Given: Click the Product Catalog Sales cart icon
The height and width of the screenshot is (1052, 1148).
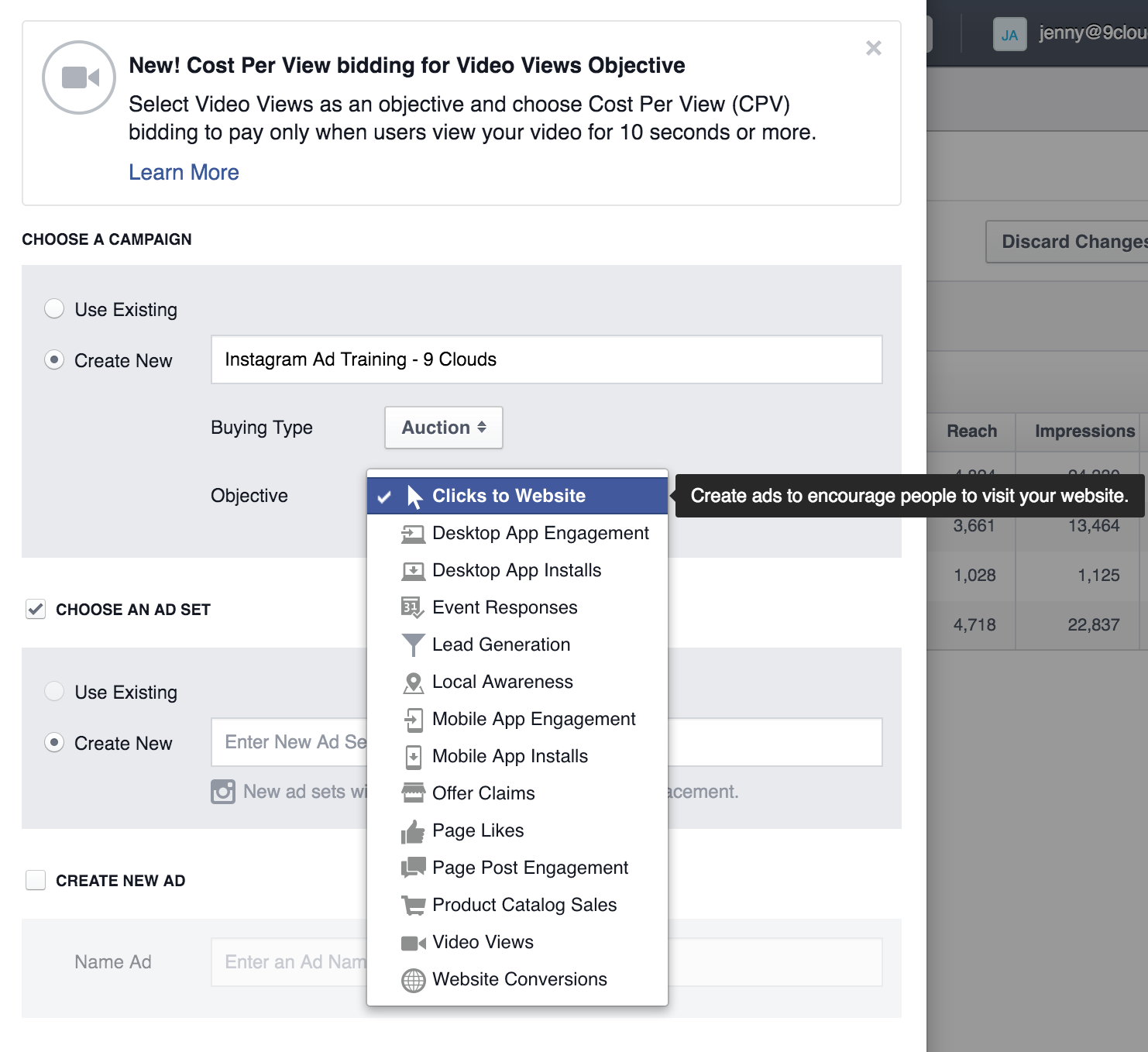Looking at the screenshot, I should 413,905.
